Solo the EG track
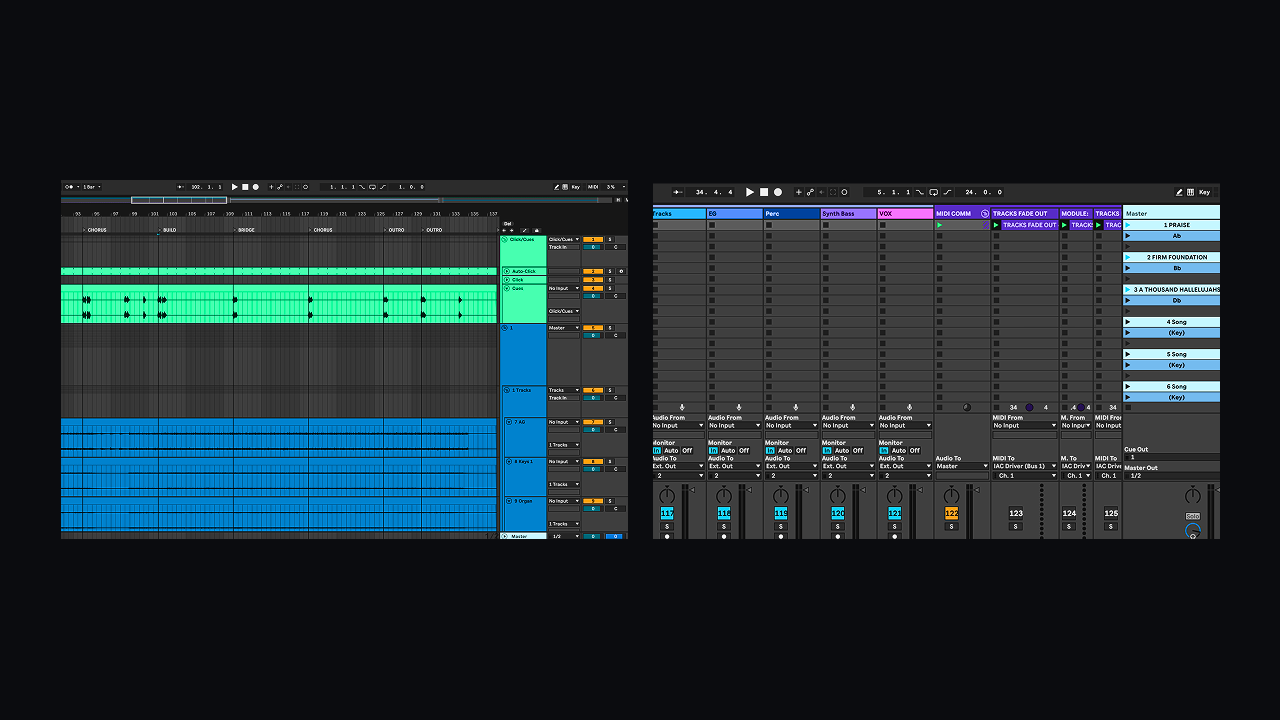The width and height of the screenshot is (1280, 720). pyautogui.click(x=724, y=526)
